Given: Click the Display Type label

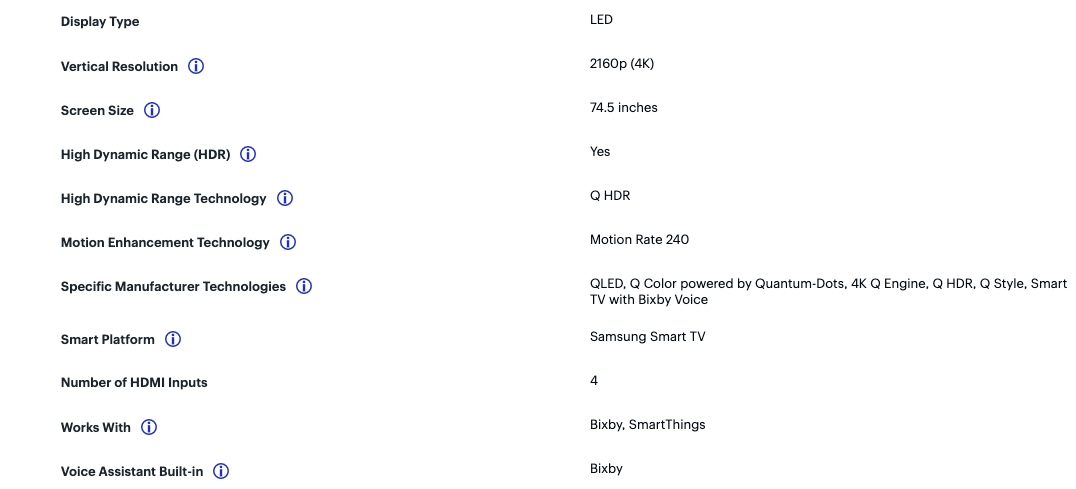Looking at the screenshot, I should (x=100, y=22).
